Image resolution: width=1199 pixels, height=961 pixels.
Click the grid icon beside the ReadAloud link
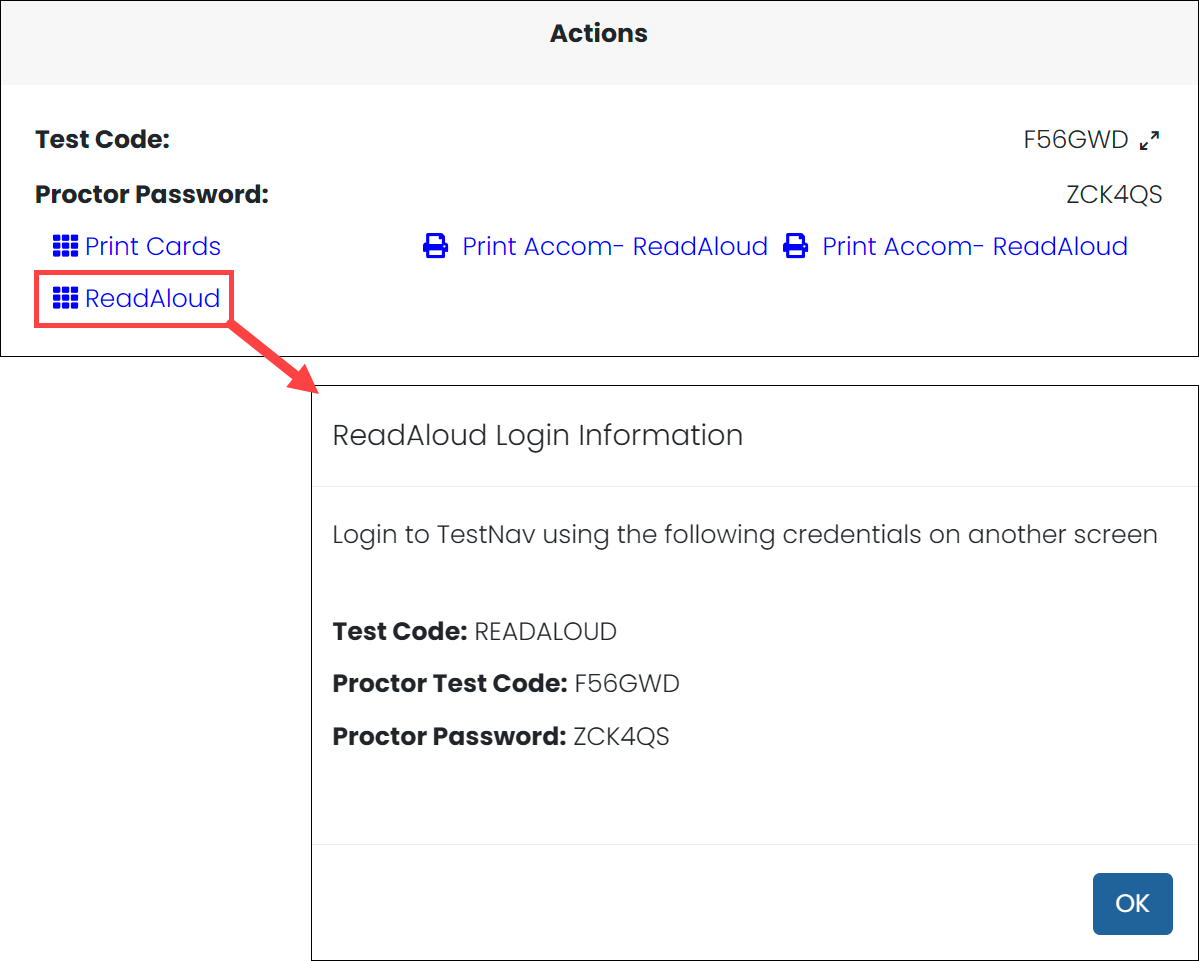(x=65, y=298)
